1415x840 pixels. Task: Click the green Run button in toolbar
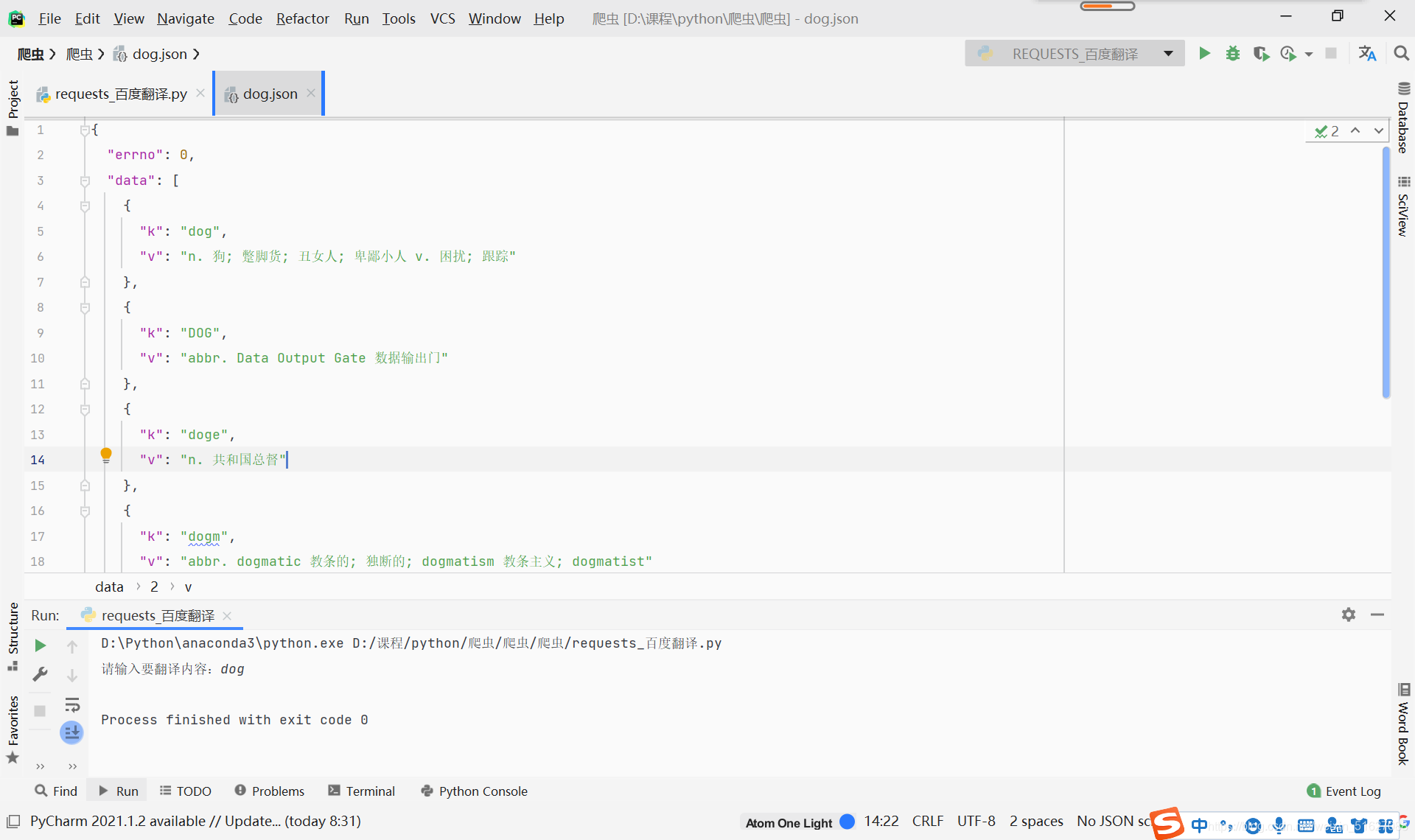(1204, 54)
